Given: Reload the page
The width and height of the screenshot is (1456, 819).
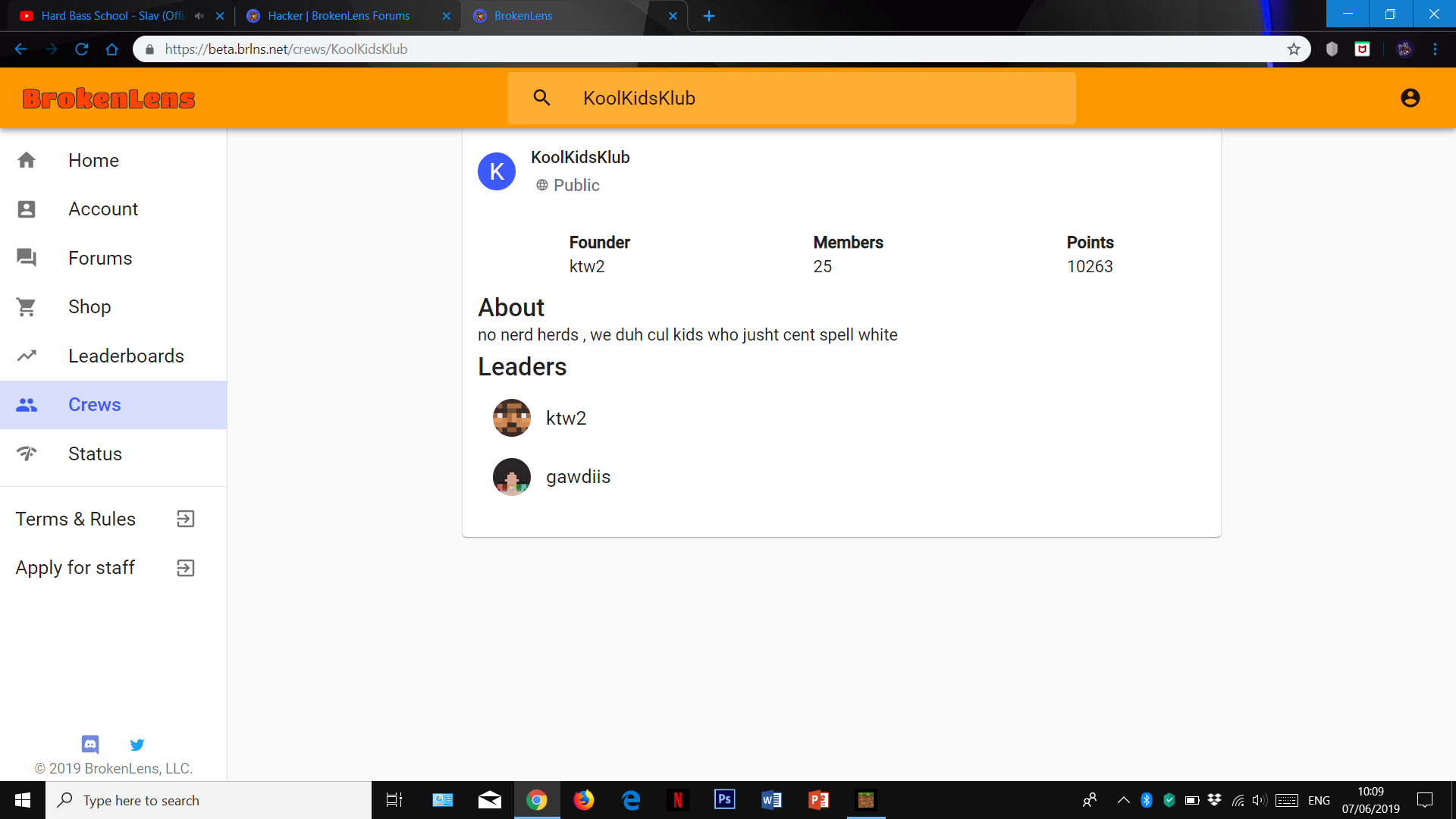Looking at the screenshot, I should [x=82, y=49].
